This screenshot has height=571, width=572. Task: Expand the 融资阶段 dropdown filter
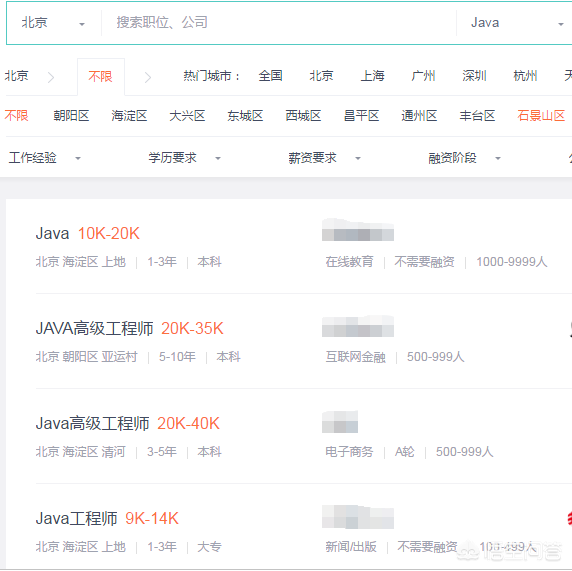(x=465, y=158)
